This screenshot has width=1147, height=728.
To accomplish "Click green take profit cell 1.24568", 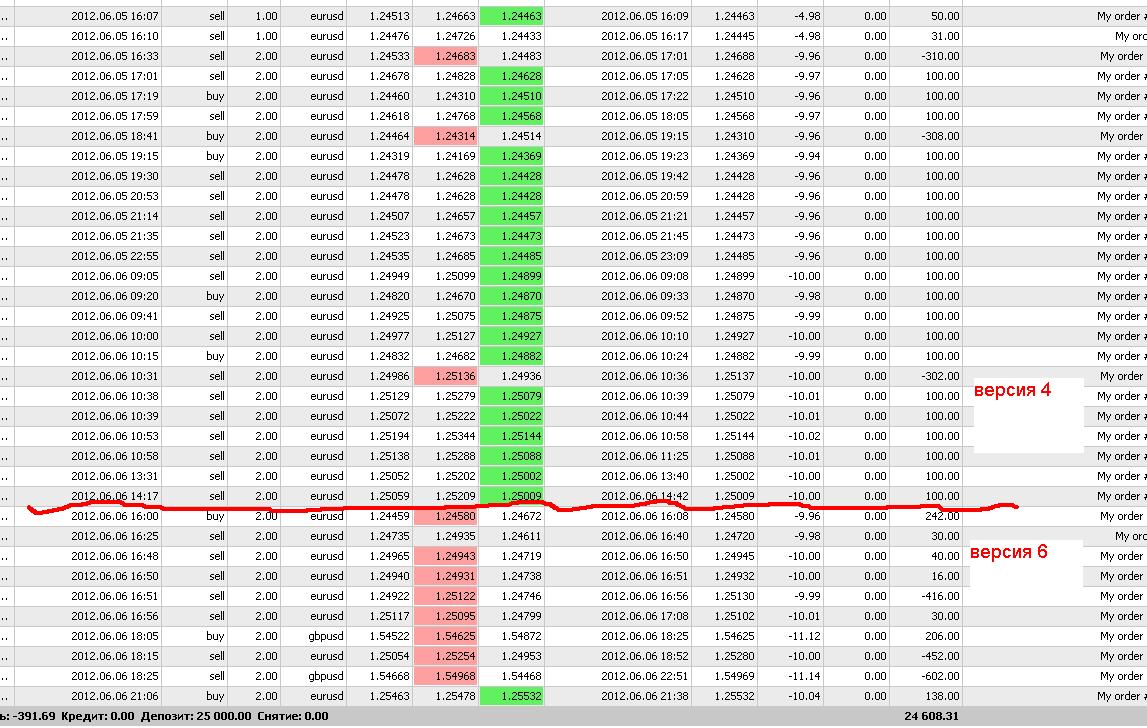I will tap(511, 116).
